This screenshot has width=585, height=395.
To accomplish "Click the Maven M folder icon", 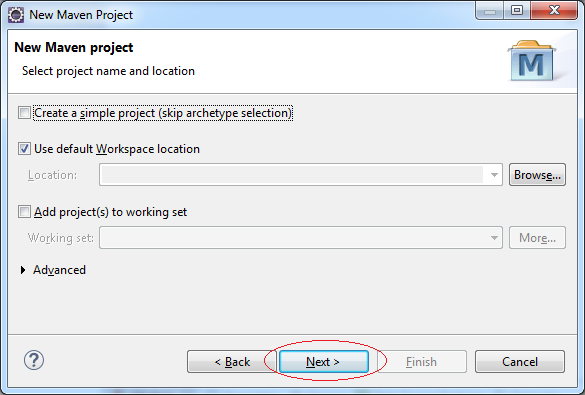I will tap(531, 61).
